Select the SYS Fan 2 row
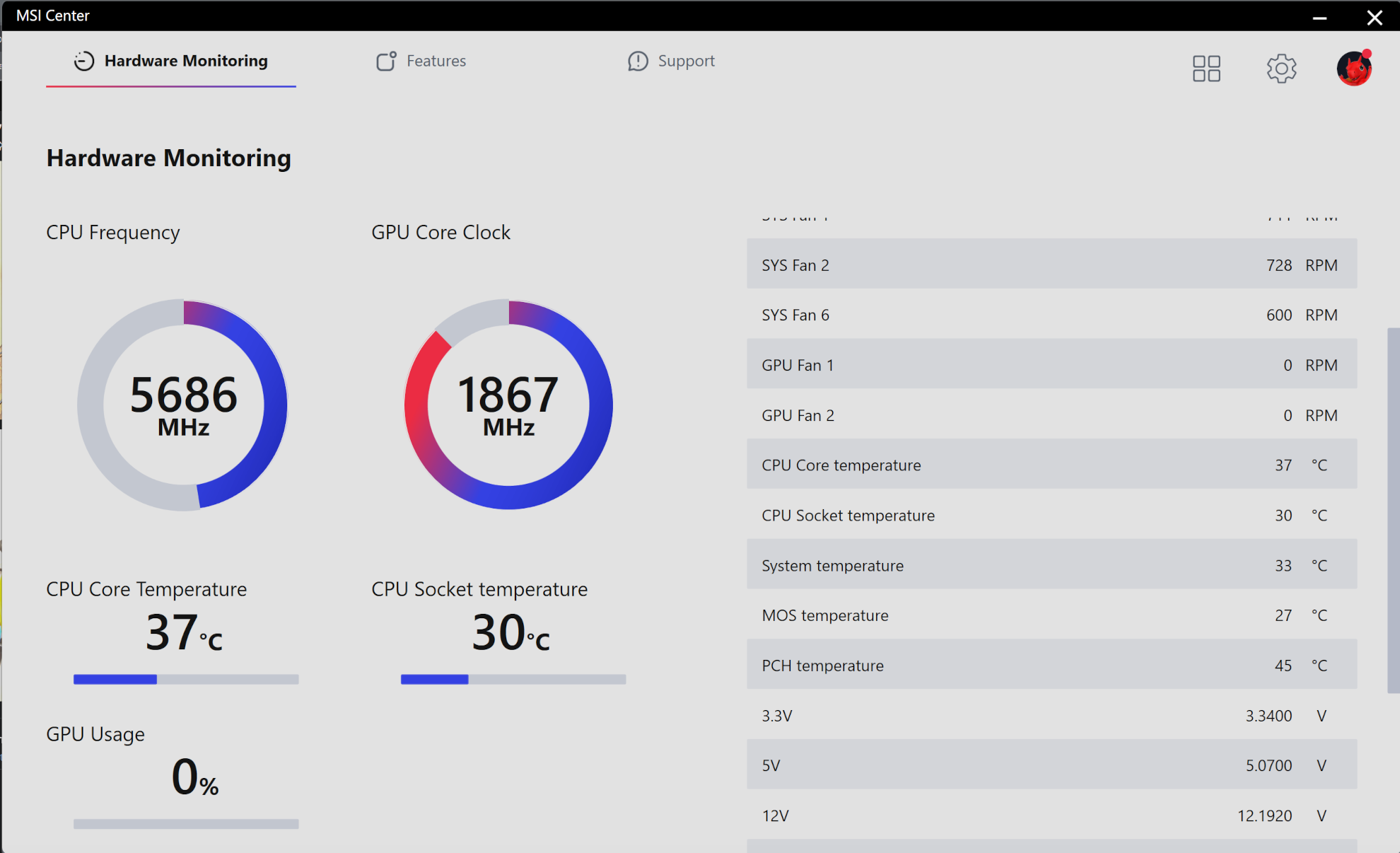This screenshot has height=853, width=1400. 1051,264
